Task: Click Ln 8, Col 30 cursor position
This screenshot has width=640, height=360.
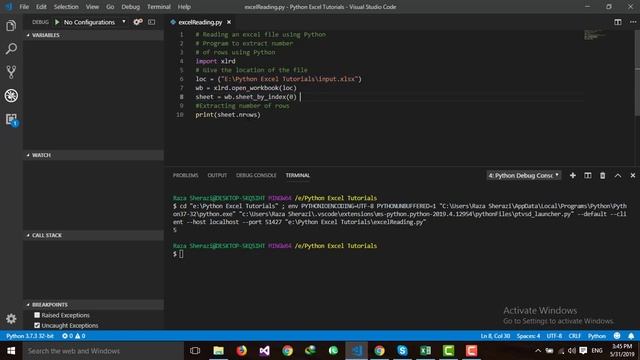Action: [x=495, y=336]
